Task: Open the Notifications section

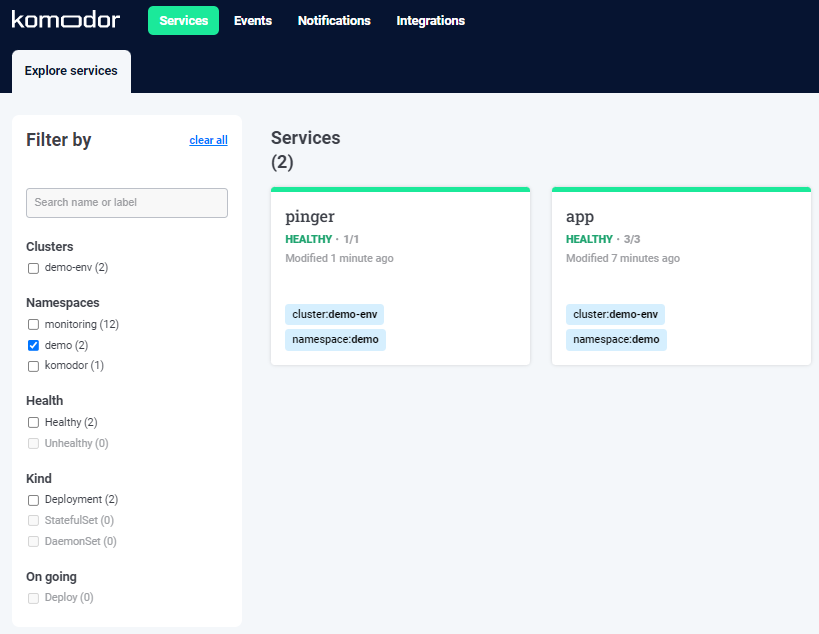Action: [334, 20]
